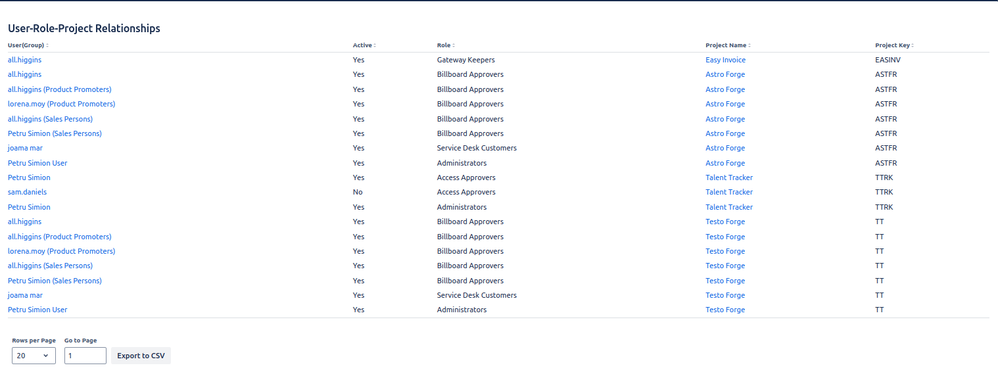Open the Easy Invoice project link

click(x=726, y=60)
